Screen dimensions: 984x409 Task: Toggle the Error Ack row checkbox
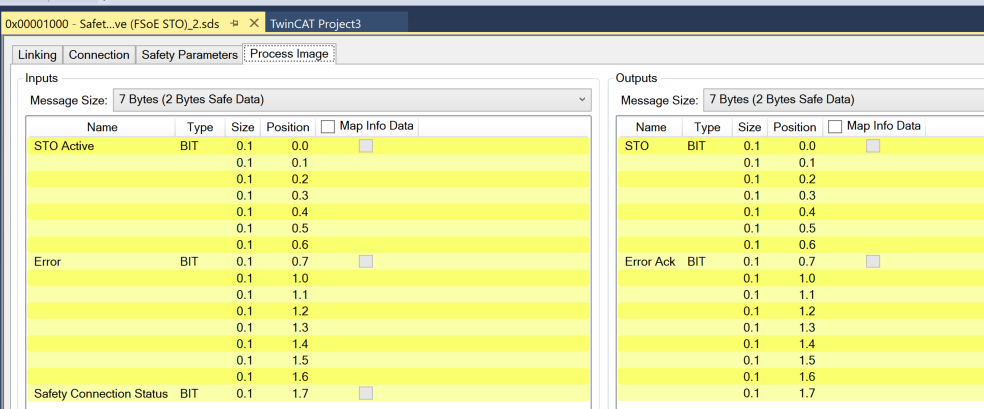coord(873,262)
